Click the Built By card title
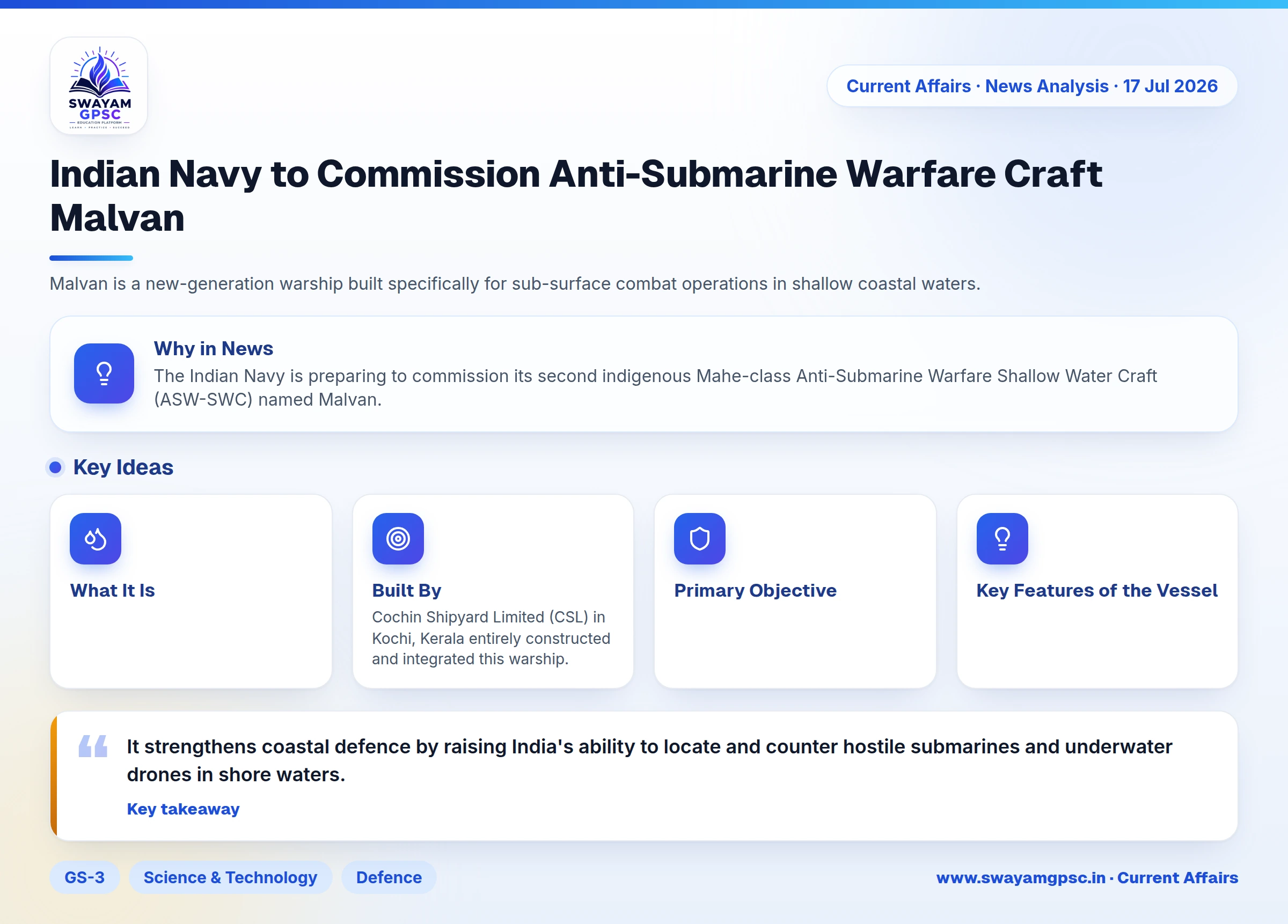The height and width of the screenshot is (924, 1288). point(407,591)
